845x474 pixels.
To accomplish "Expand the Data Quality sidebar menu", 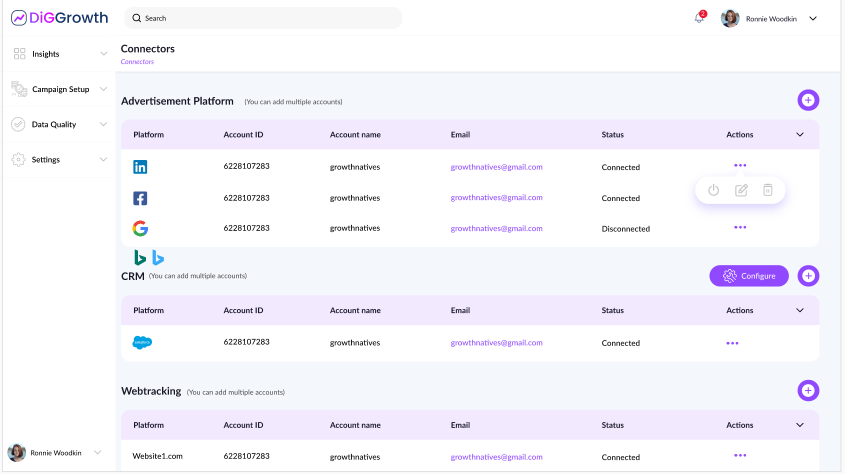I will [x=60, y=125].
